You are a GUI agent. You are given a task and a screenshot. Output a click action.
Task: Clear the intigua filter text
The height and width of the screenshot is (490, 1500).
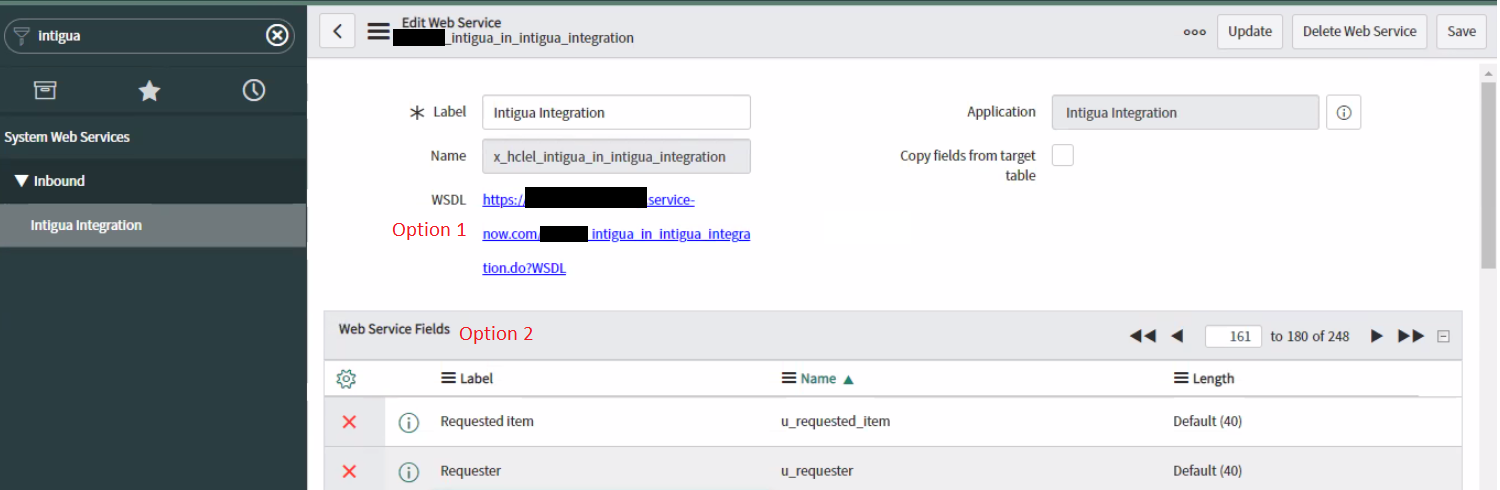click(277, 36)
